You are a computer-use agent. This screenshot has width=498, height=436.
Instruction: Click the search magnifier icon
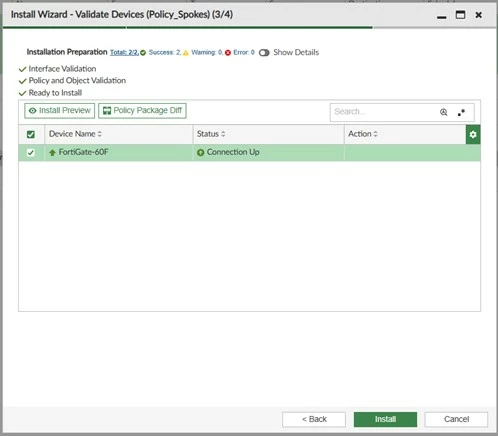(x=443, y=112)
